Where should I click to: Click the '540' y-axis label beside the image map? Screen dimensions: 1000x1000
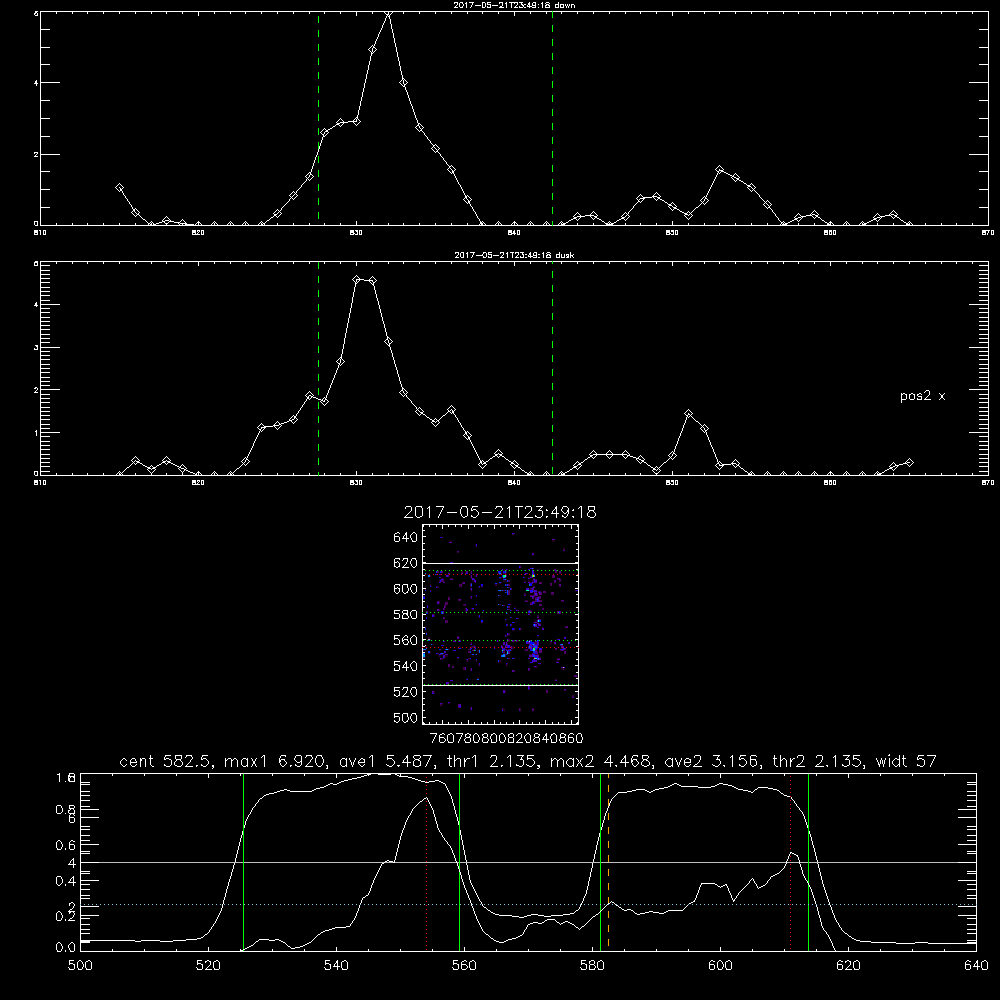406,666
